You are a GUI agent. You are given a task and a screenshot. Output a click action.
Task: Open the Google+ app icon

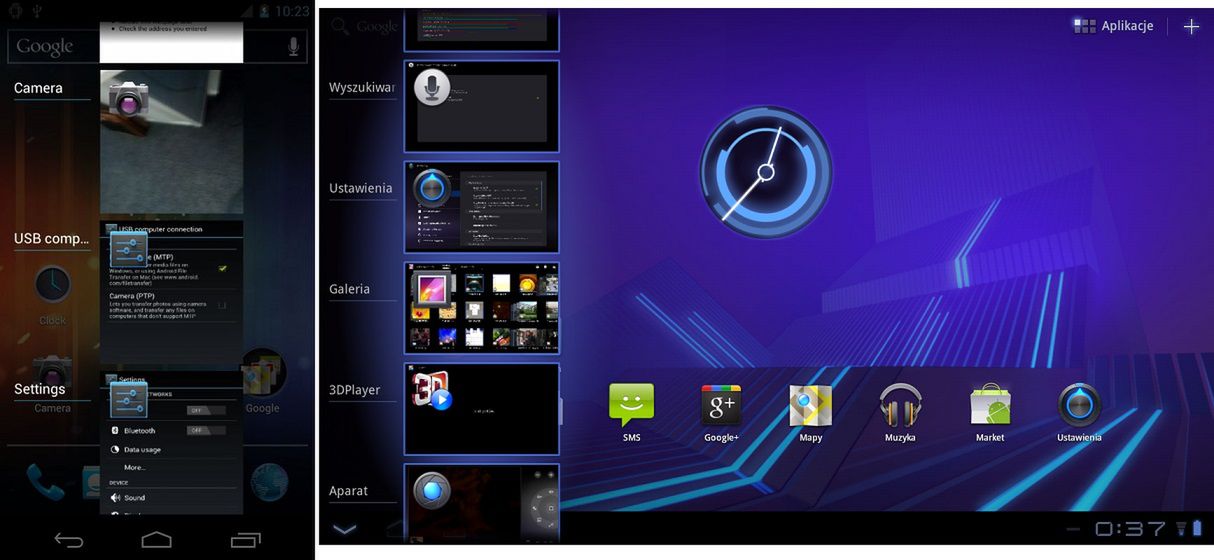coord(721,413)
